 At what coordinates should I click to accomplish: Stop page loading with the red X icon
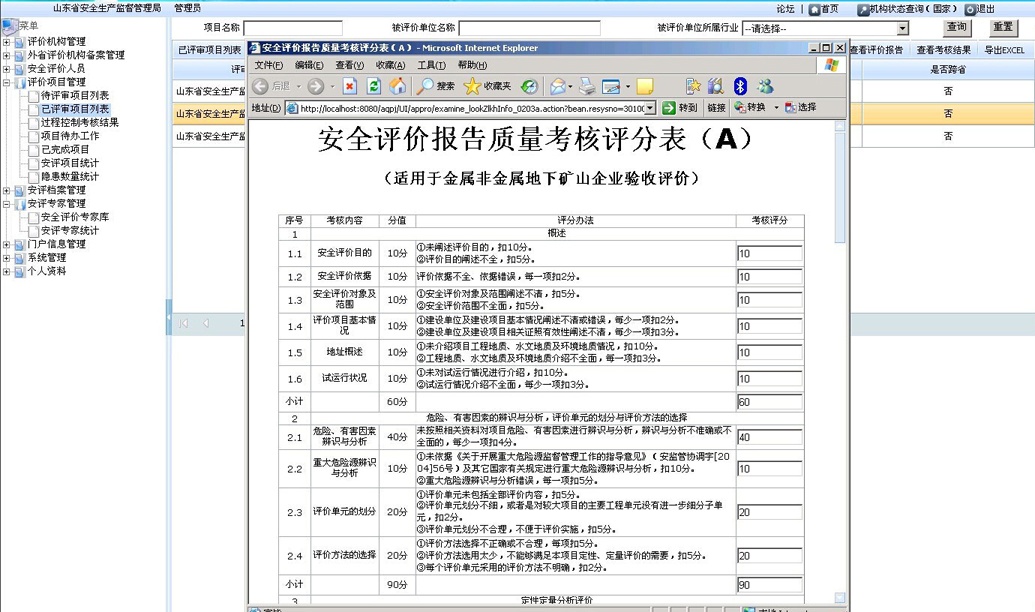coord(347,86)
